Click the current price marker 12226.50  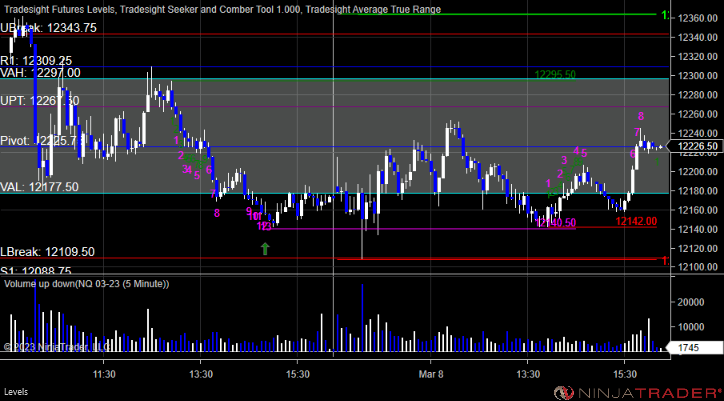[696, 146]
